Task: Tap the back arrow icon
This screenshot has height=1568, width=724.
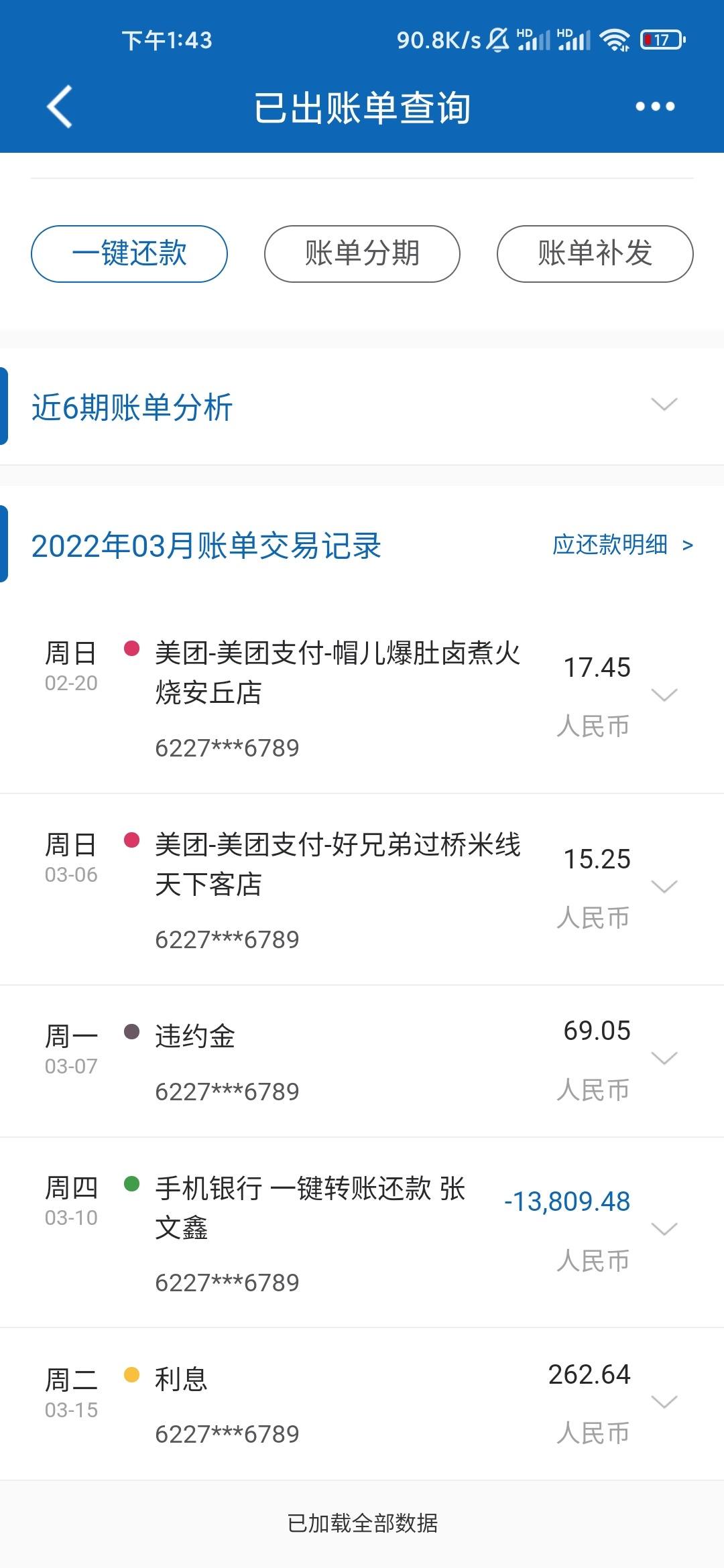Action: 59,107
